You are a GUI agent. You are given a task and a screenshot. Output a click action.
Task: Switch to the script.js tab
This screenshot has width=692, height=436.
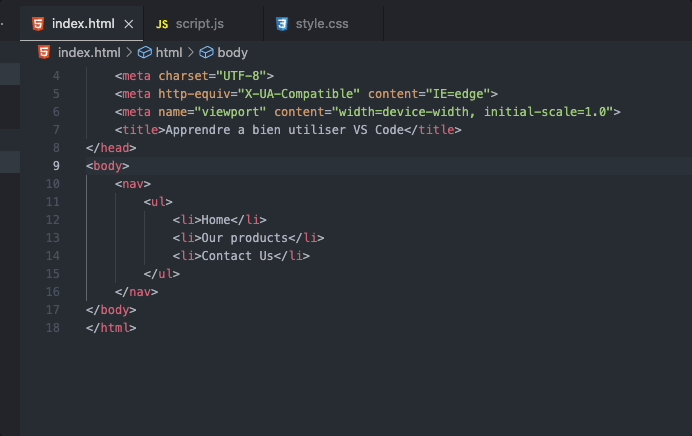203,24
